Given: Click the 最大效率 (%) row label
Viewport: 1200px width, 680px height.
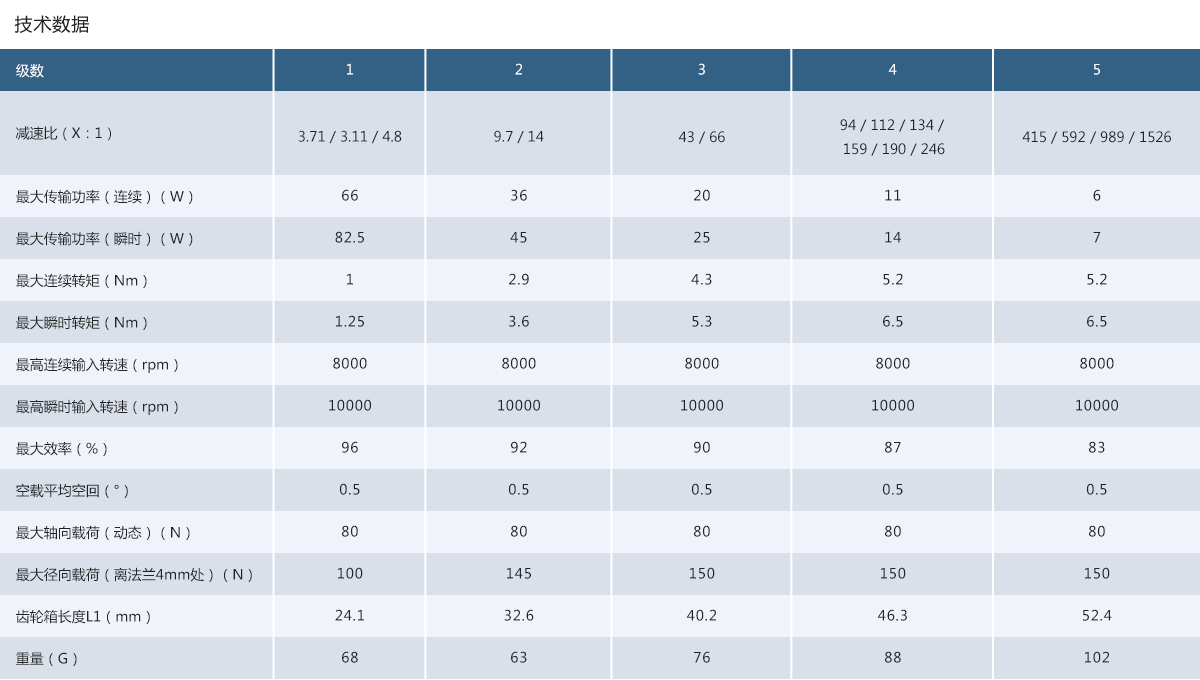Looking at the screenshot, I should tap(62, 449).
